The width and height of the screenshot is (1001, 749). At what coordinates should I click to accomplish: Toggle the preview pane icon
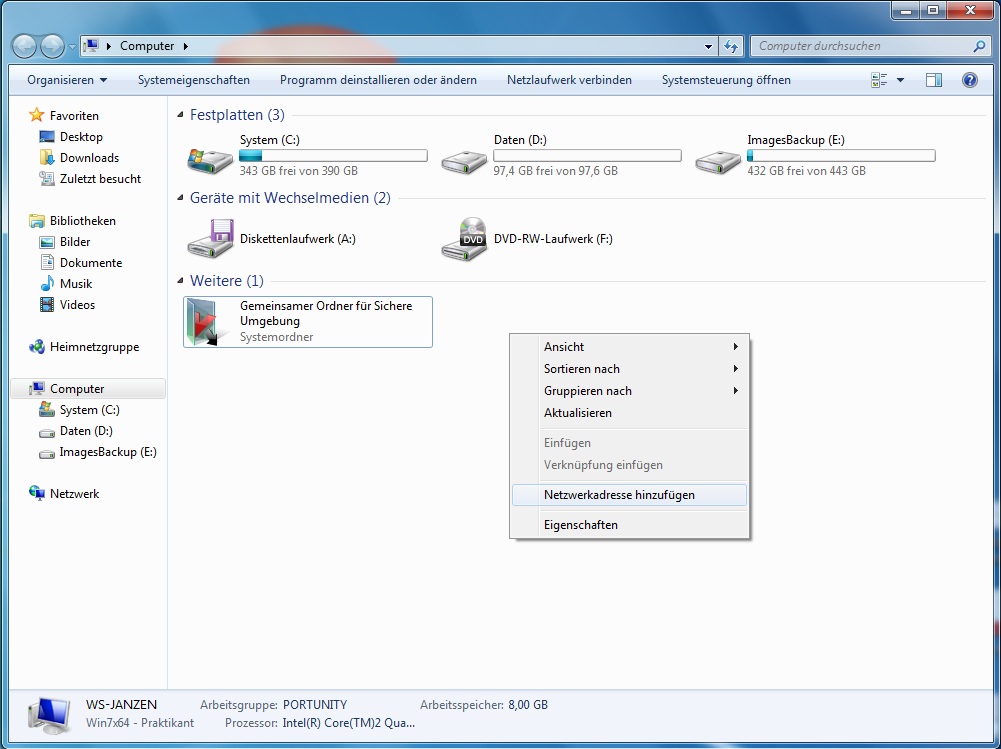934,80
